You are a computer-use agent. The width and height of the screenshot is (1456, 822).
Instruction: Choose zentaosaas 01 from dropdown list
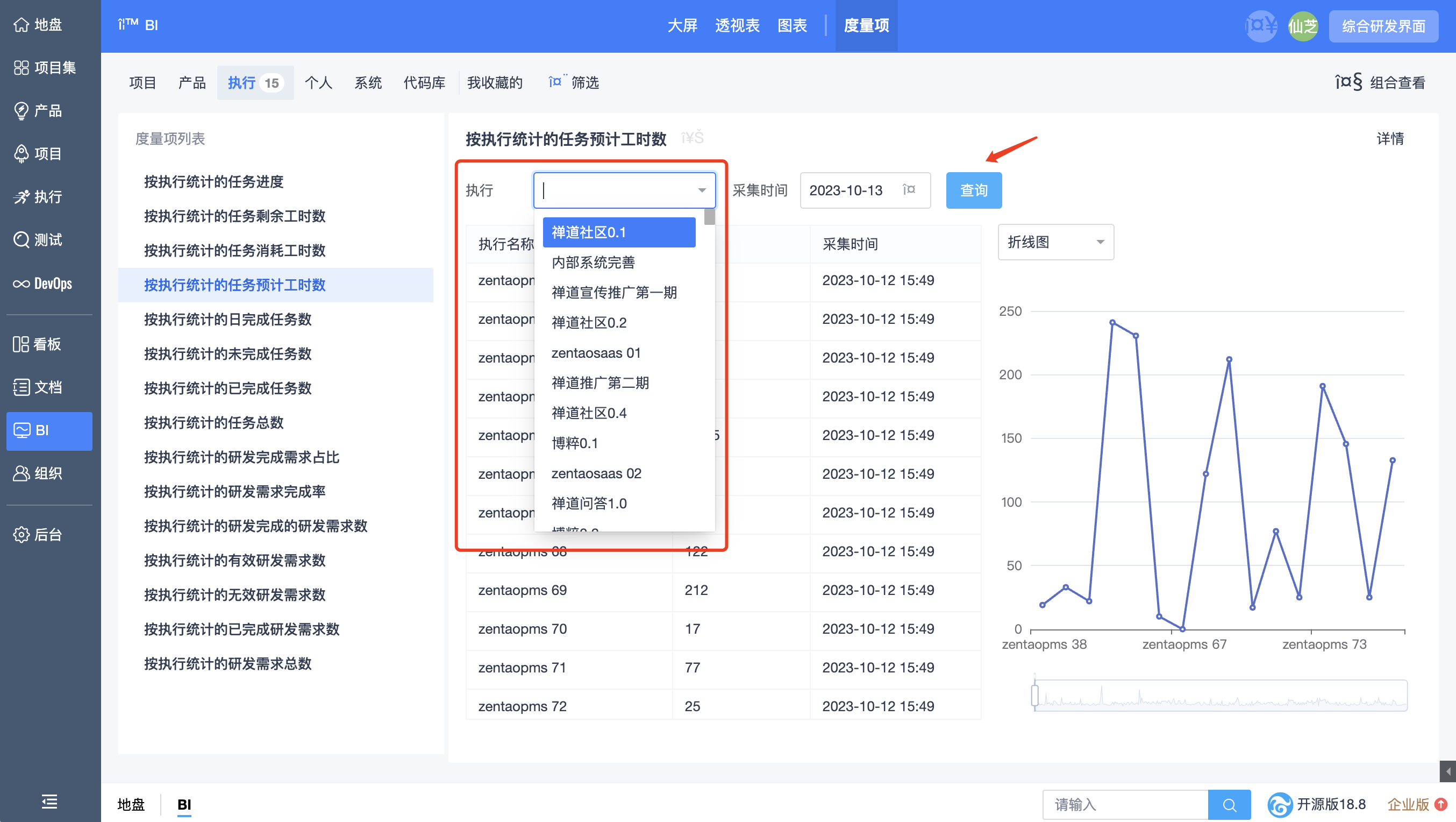619,353
